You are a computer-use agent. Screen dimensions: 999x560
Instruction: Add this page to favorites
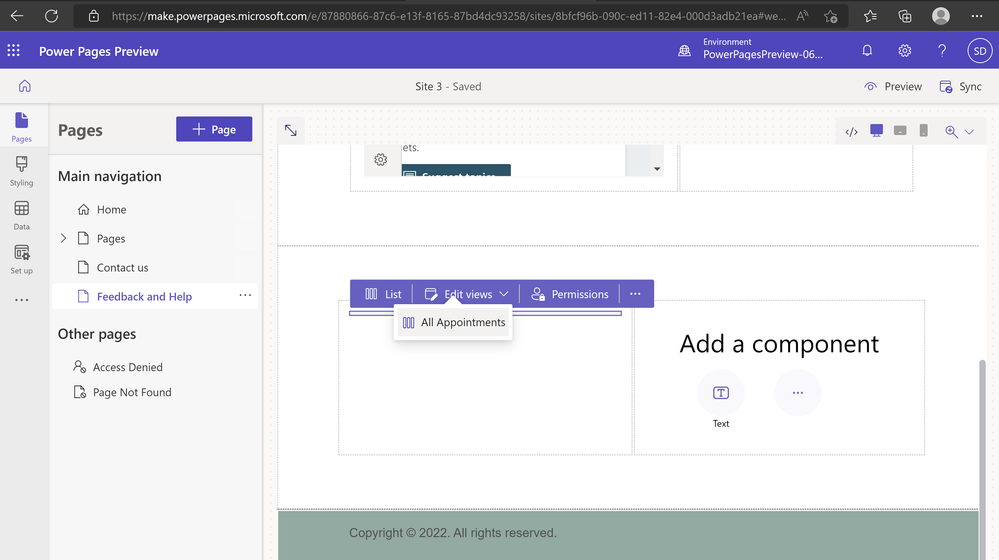[830, 16]
